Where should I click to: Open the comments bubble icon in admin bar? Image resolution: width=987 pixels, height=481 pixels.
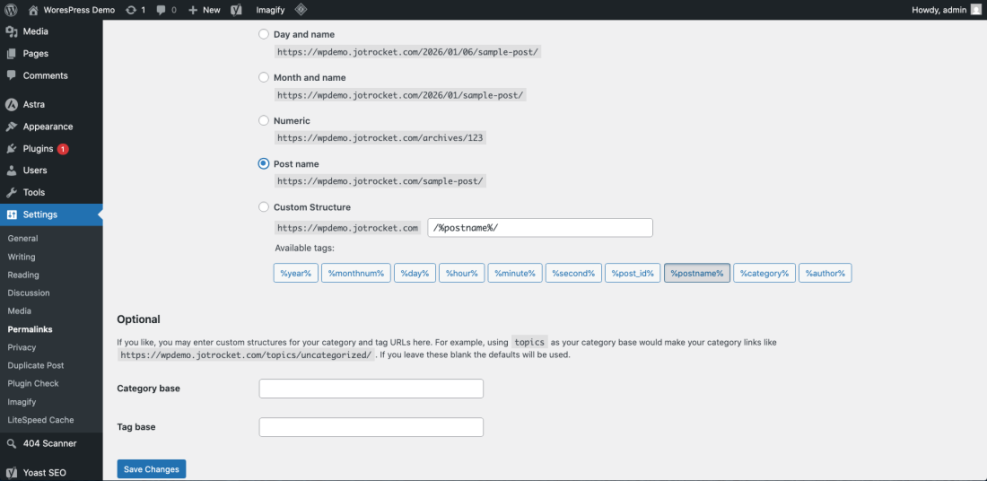click(161, 10)
